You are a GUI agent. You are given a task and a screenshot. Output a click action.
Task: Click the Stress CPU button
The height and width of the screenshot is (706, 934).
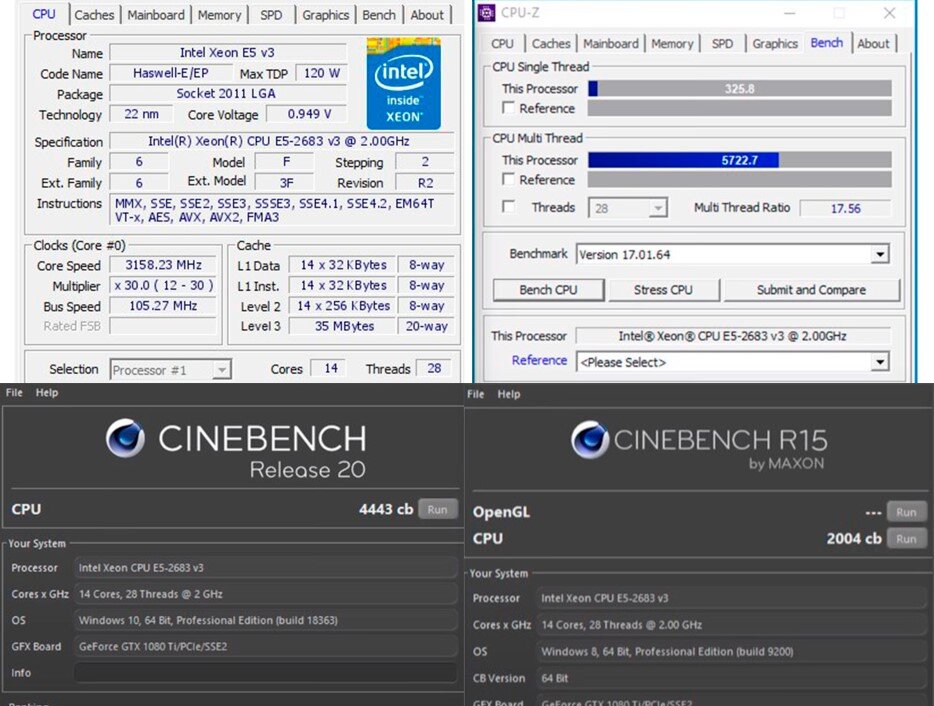[663, 290]
